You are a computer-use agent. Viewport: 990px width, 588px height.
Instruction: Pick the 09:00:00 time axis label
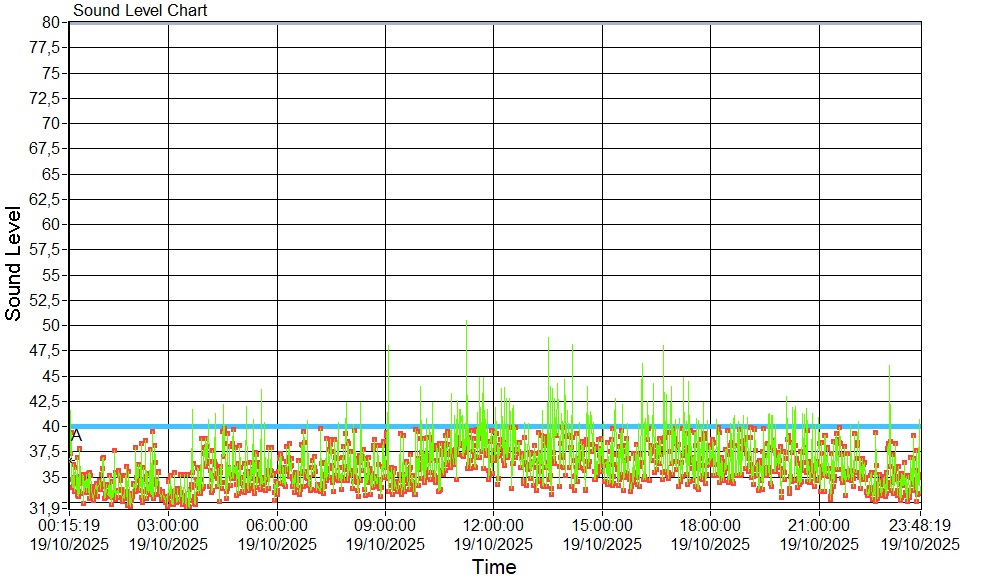pos(385,524)
